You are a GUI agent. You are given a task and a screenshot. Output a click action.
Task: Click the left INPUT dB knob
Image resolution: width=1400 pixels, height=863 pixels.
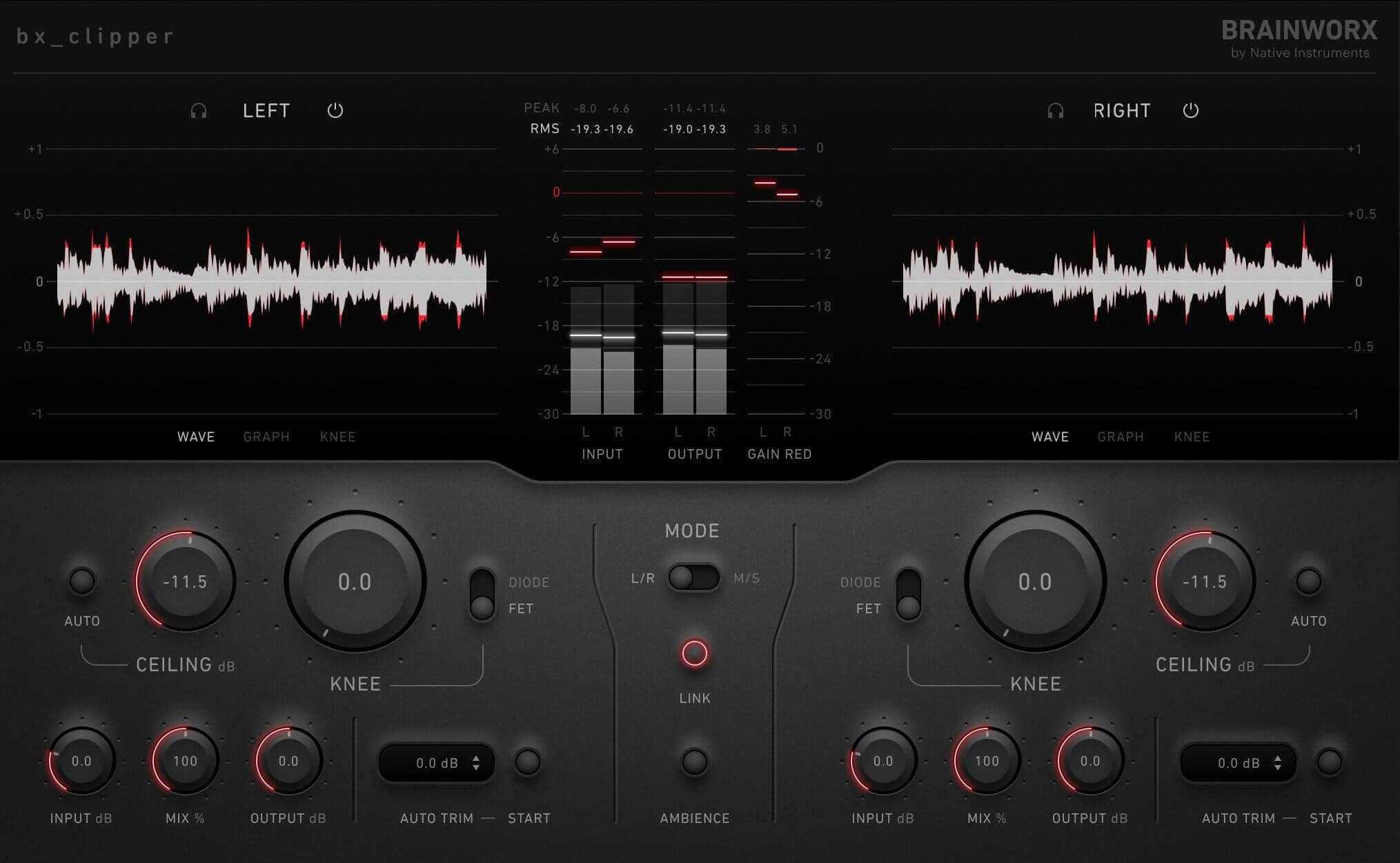(81, 761)
